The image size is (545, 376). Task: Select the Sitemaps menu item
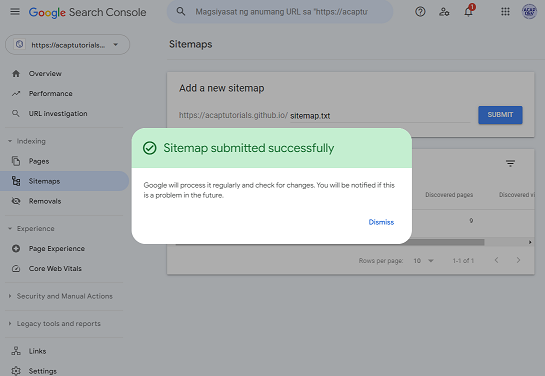click(x=64, y=181)
